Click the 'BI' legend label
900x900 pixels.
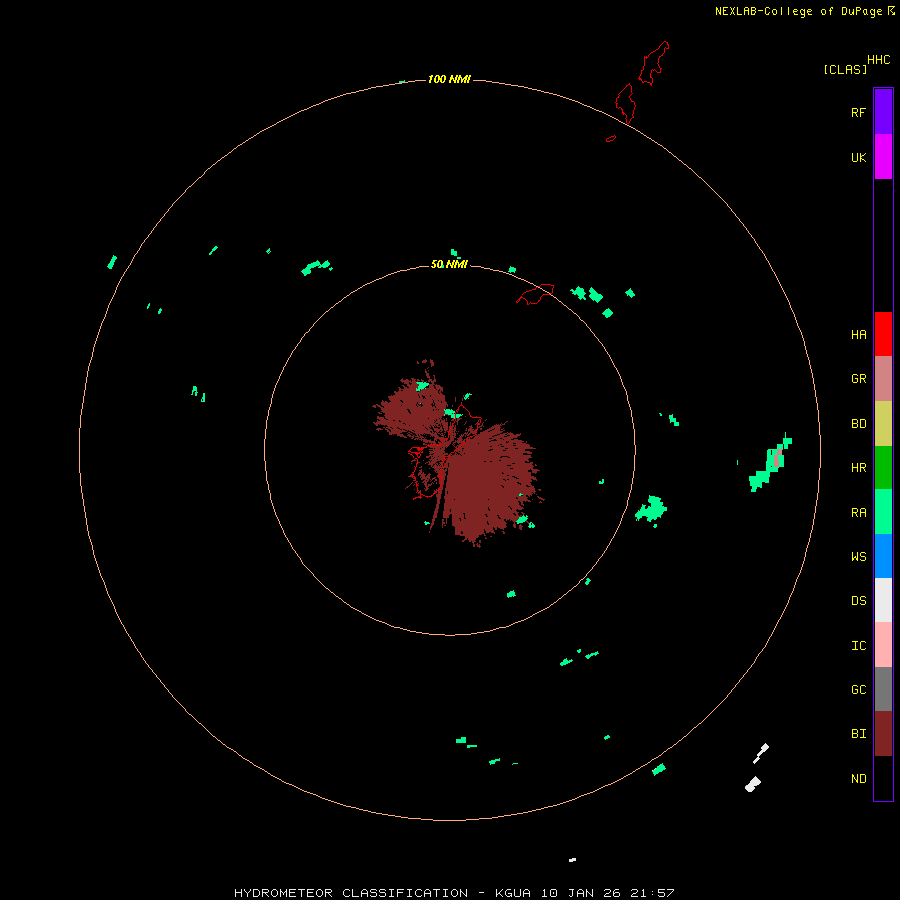[x=859, y=734]
